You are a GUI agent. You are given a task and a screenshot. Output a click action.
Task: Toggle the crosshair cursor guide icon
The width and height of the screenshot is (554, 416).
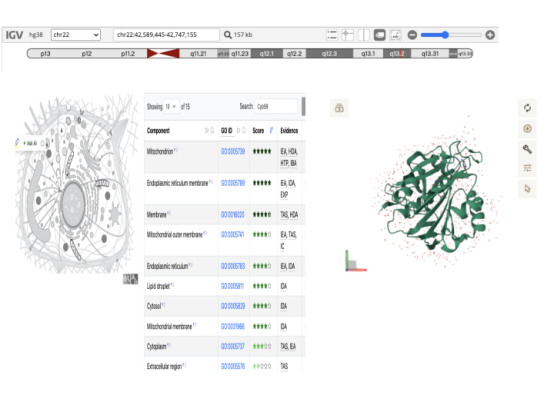click(348, 35)
